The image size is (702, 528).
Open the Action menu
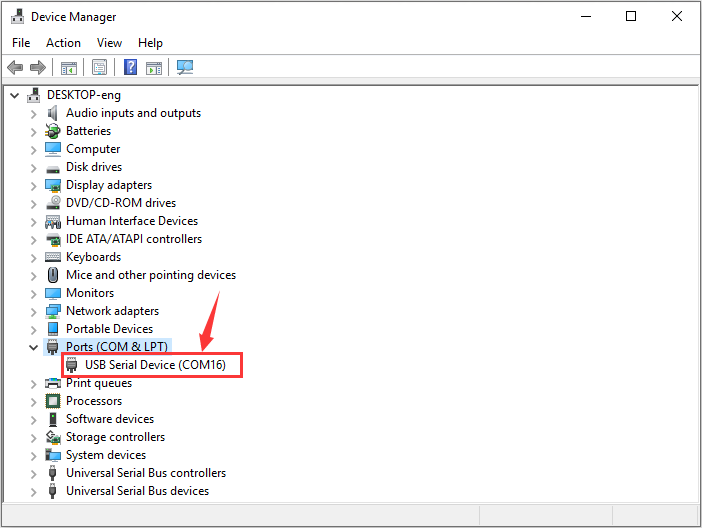pos(63,43)
